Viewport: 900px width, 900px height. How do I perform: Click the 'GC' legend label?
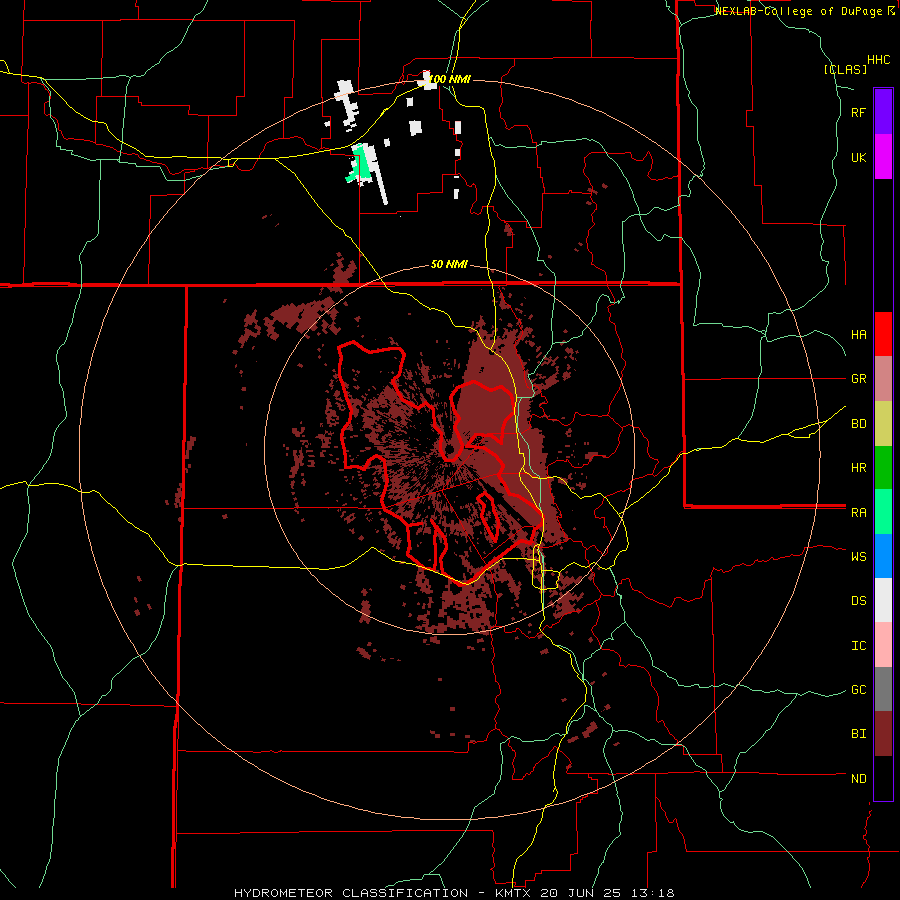coord(859,690)
